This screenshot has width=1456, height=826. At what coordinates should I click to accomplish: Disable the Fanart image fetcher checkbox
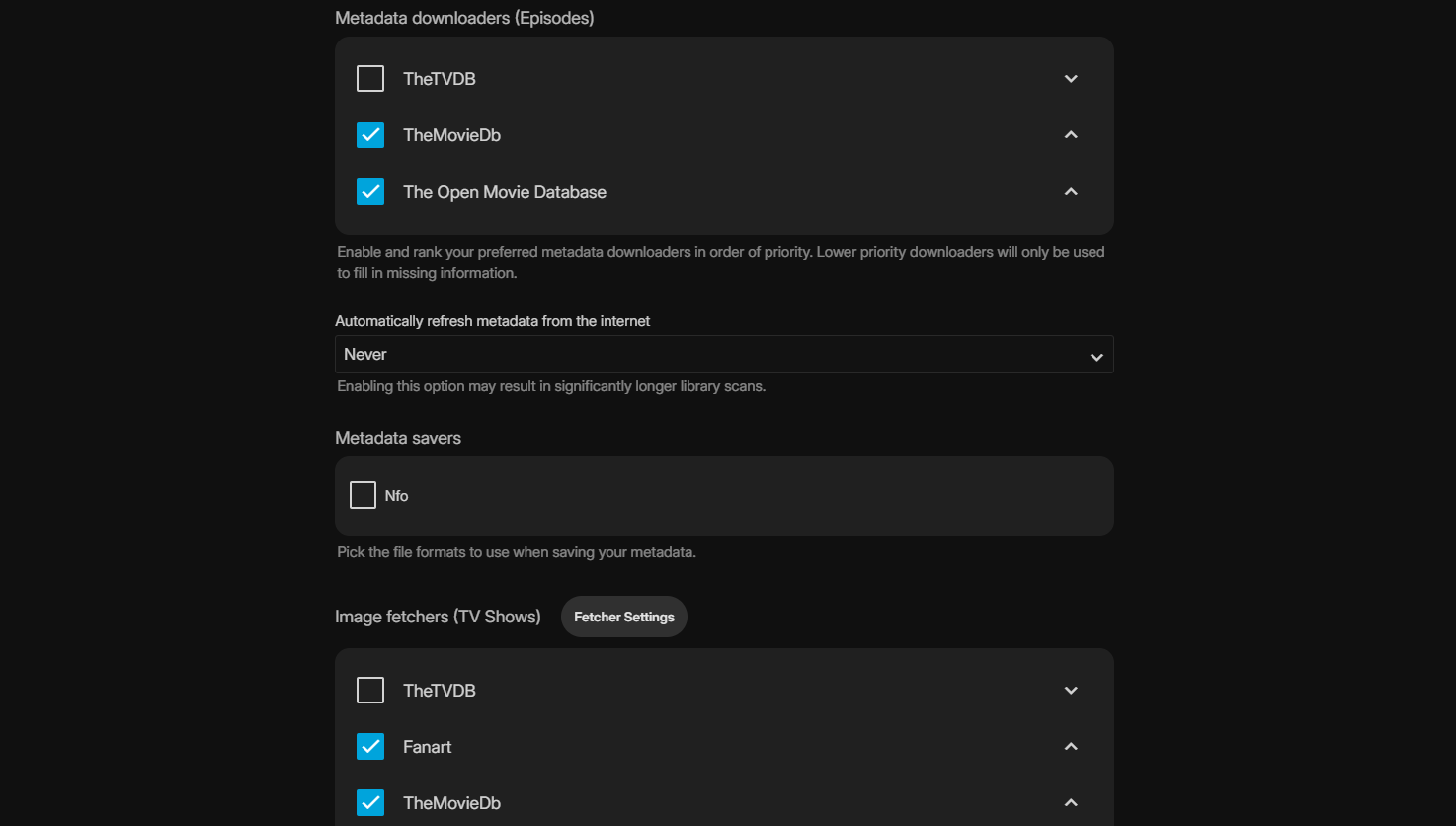click(x=370, y=747)
